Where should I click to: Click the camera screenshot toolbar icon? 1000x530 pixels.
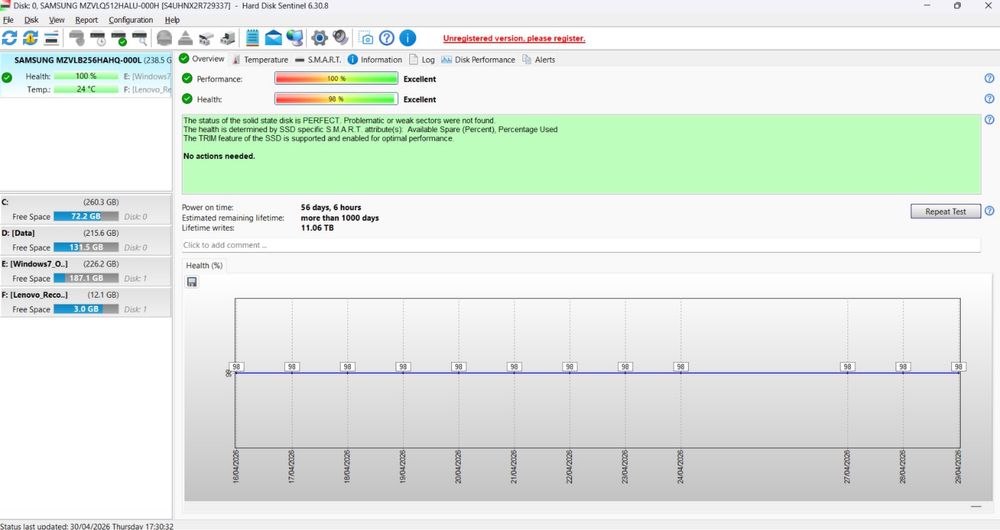(x=366, y=38)
